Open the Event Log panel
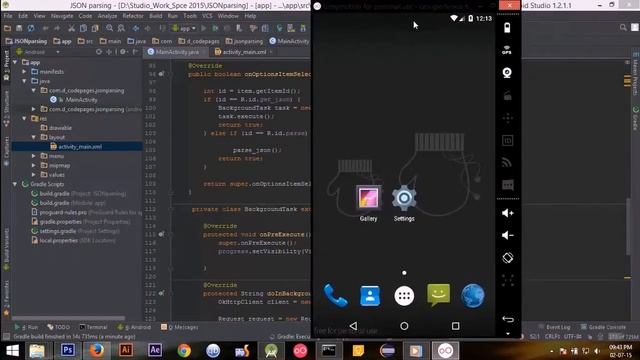The width and height of the screenshot is (640, 360). (x=554, y=327)
